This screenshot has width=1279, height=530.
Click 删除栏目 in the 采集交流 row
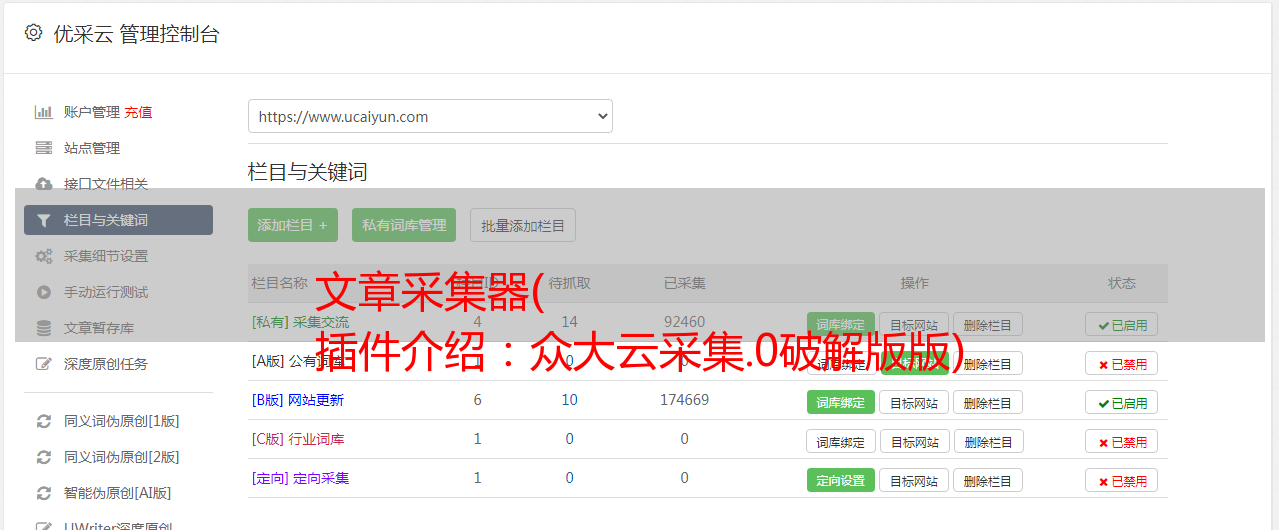tap(988, 325)
